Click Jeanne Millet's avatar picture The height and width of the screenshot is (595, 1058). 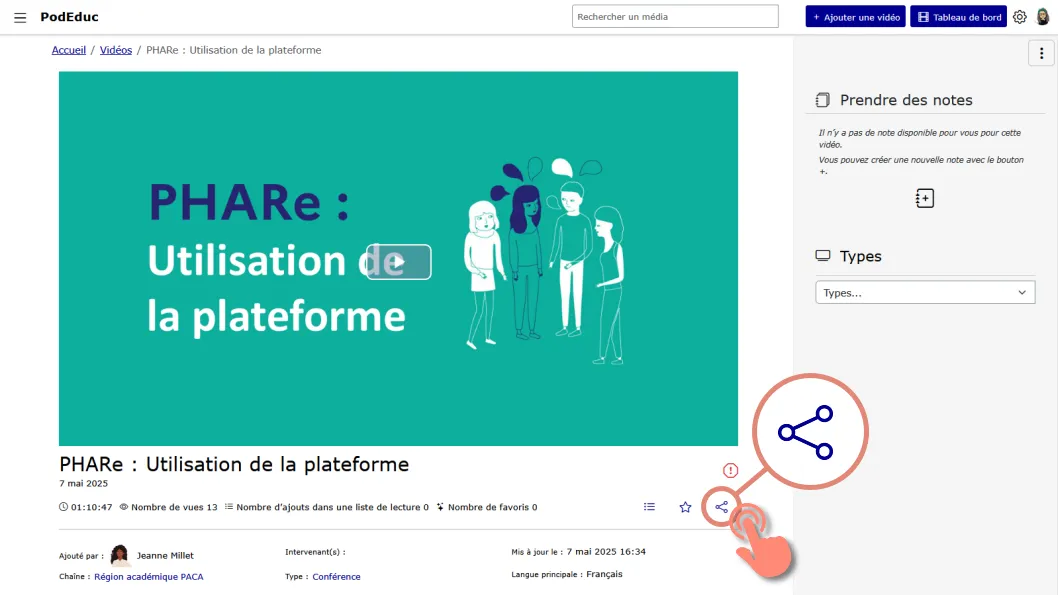[120, 555]
